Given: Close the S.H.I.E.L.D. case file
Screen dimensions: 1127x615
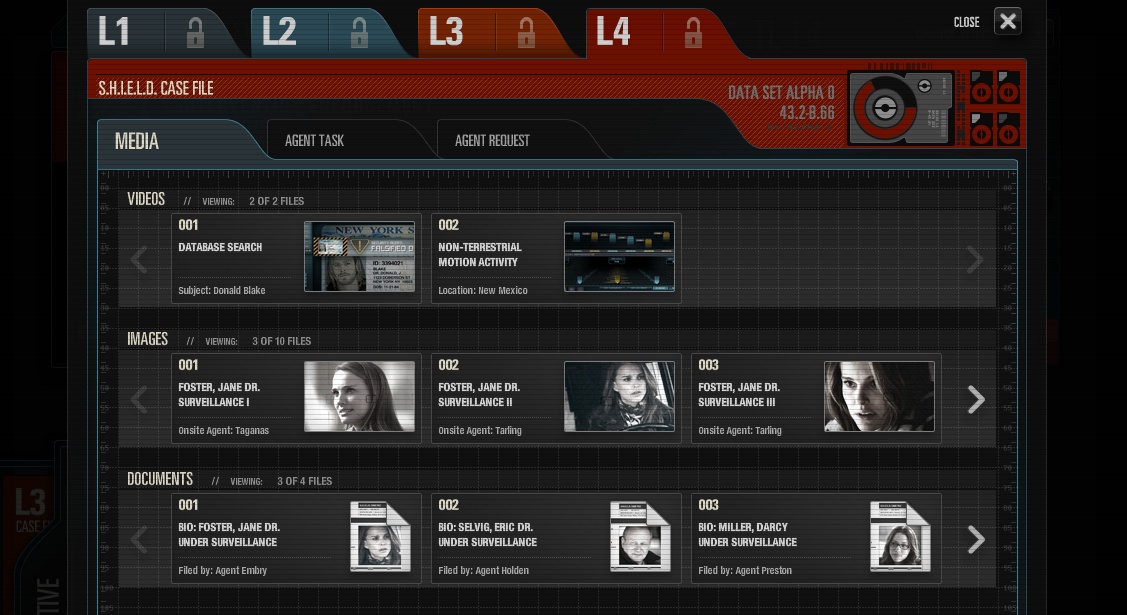Looking at the screenshot, I should pos(1007,21).
